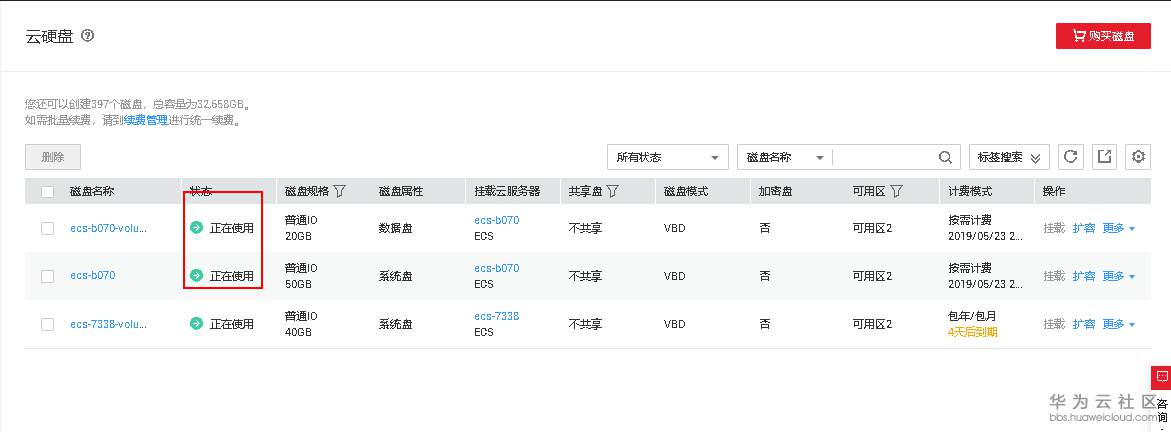Click status icon for ecs-7338-volu... row
This screenshot has height=432, width=1171.
pyautogui.click(x=196, y=324)
